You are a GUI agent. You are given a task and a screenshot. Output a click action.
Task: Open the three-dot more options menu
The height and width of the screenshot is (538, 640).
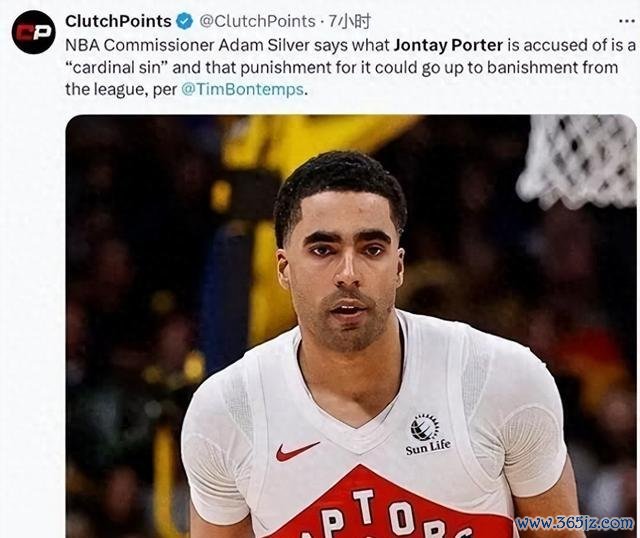pos(627,21)
